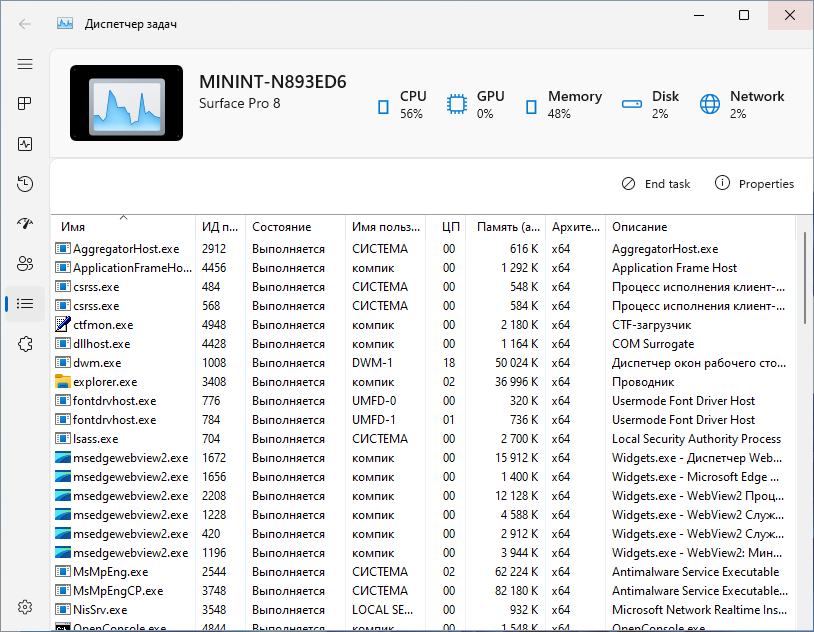Select dwm.exe process icon

coord(62,362)
